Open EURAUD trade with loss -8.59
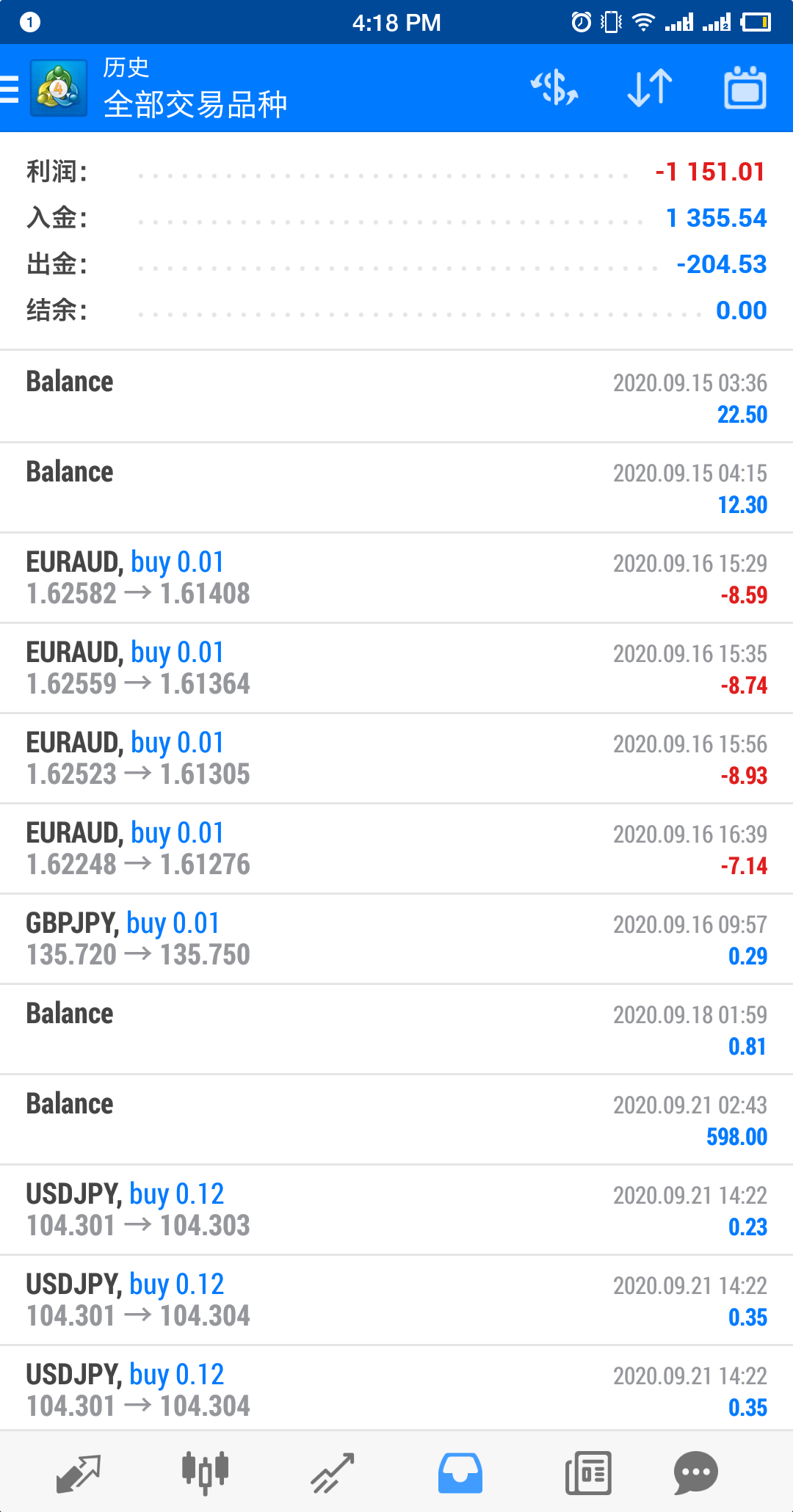This screenshot has width=793, height=1512. coord(396,578)
